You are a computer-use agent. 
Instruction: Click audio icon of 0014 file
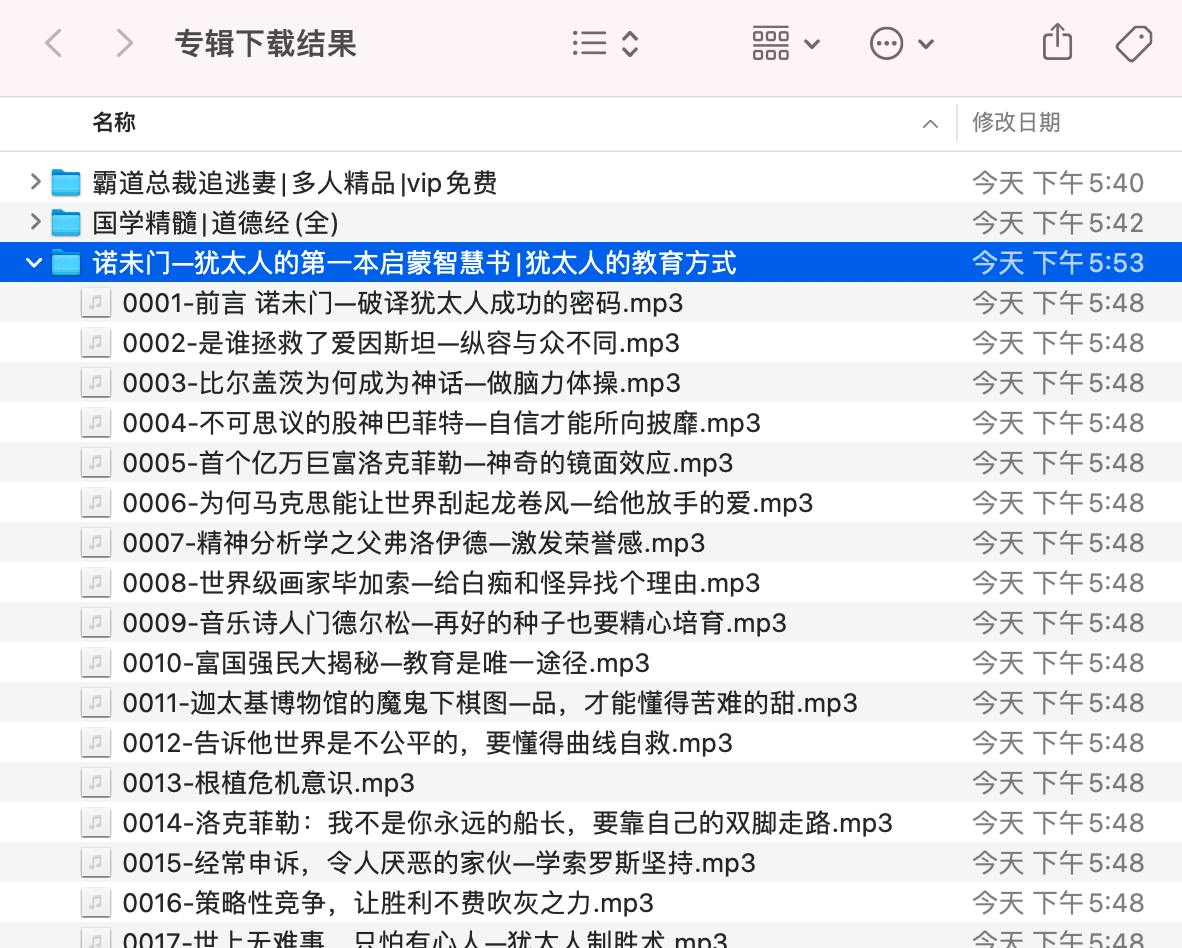[96, 821]
